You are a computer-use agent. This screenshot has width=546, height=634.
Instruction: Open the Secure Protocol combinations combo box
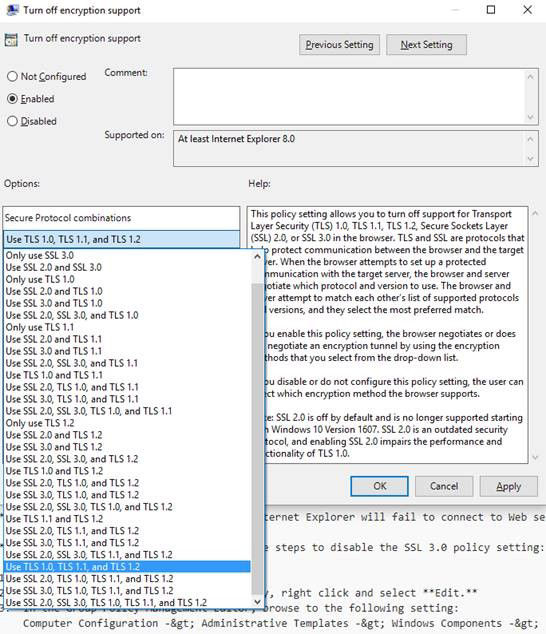click(x=121, y=239)
